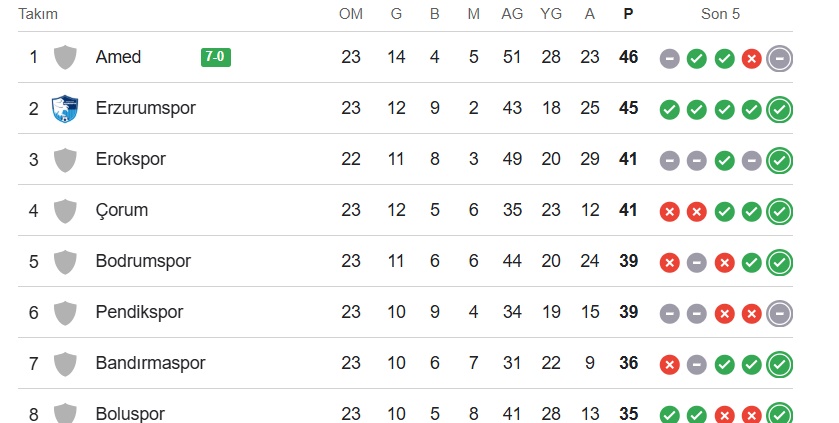Click the Takım column header
This screenshot has width=839, height=423.
point(38,14)
